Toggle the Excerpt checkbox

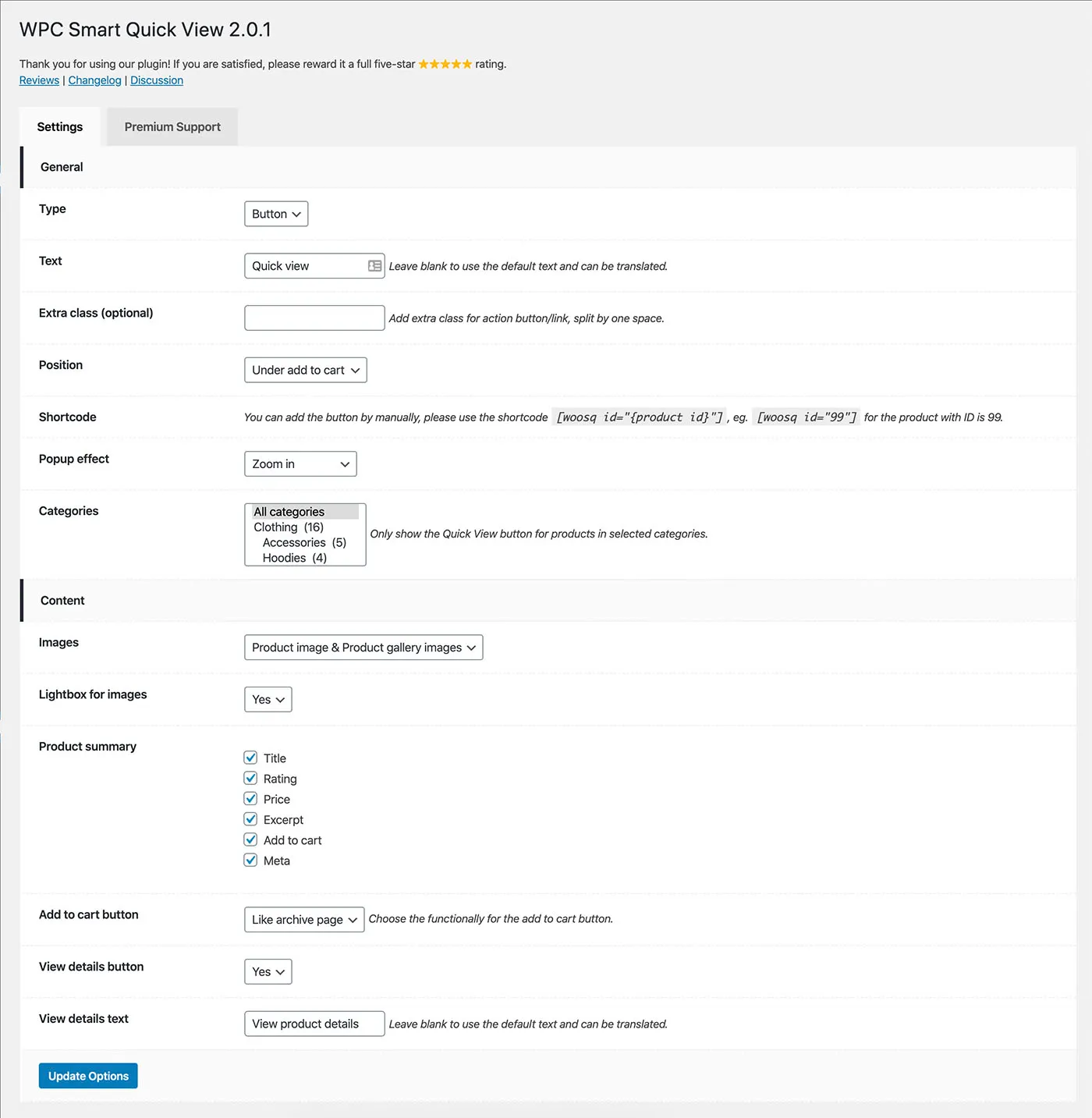[x=250, y=819]
